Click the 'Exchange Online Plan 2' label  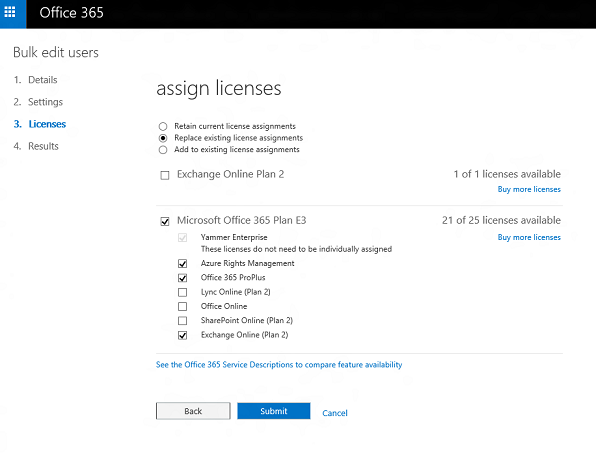tap(230, 174)
